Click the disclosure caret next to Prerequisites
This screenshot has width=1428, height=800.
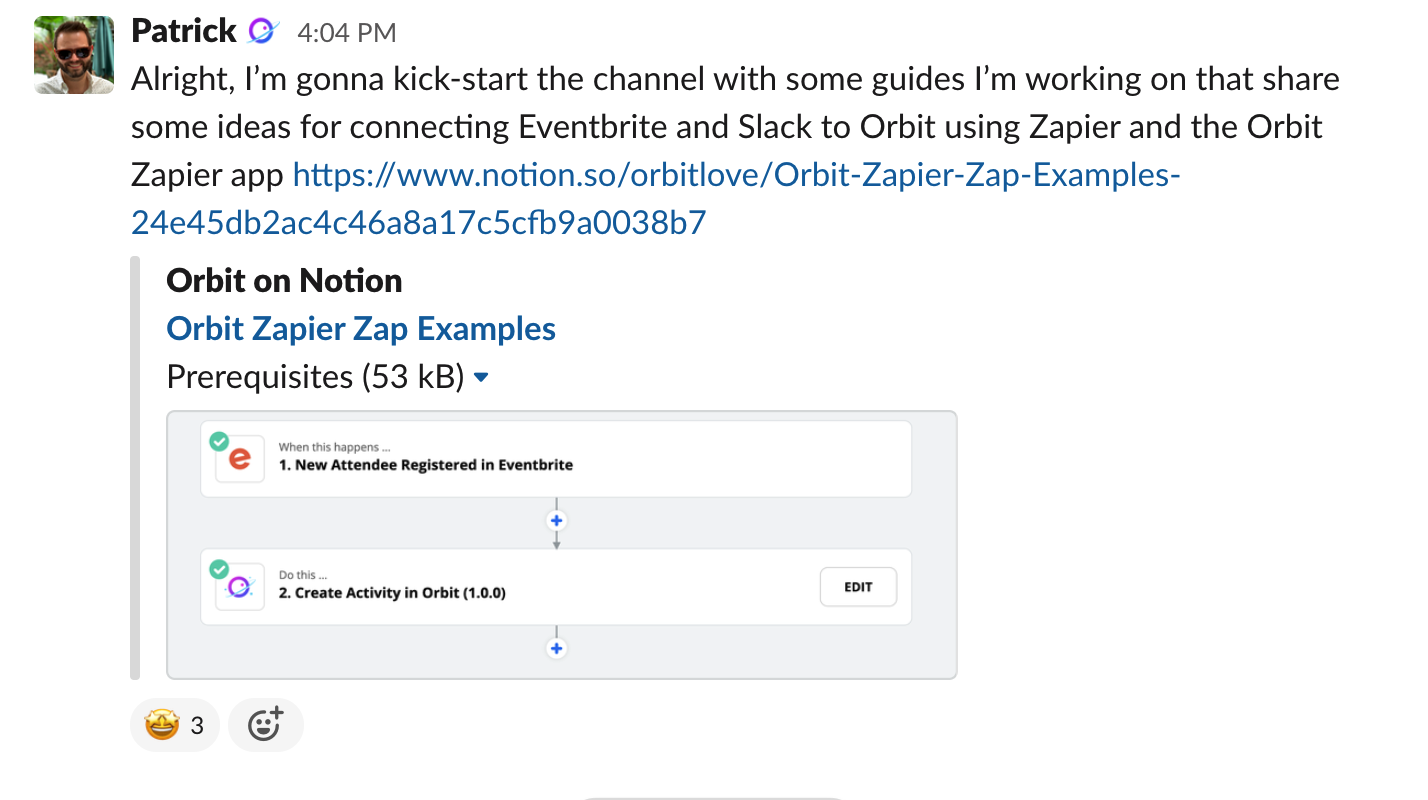(480, 377)
